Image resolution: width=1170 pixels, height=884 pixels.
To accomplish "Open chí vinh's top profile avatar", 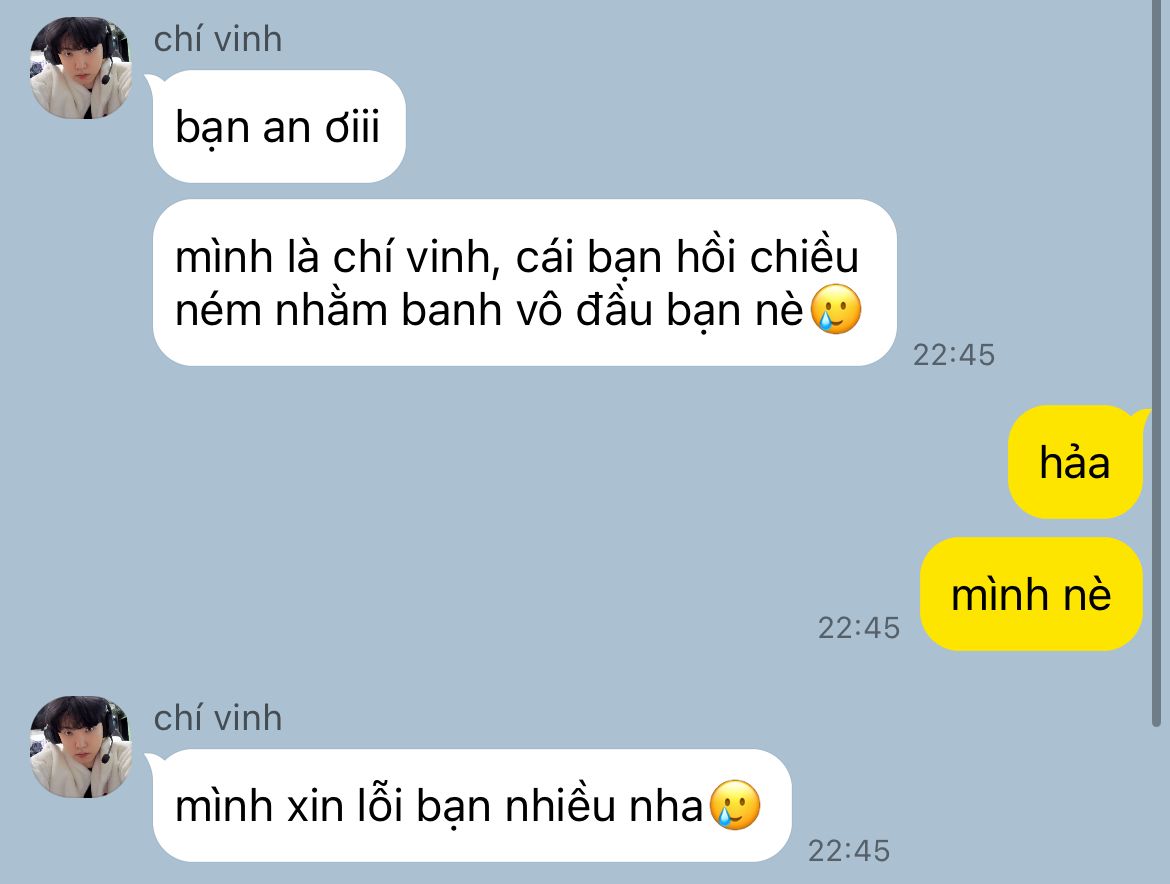I will [x=81, y=68].
